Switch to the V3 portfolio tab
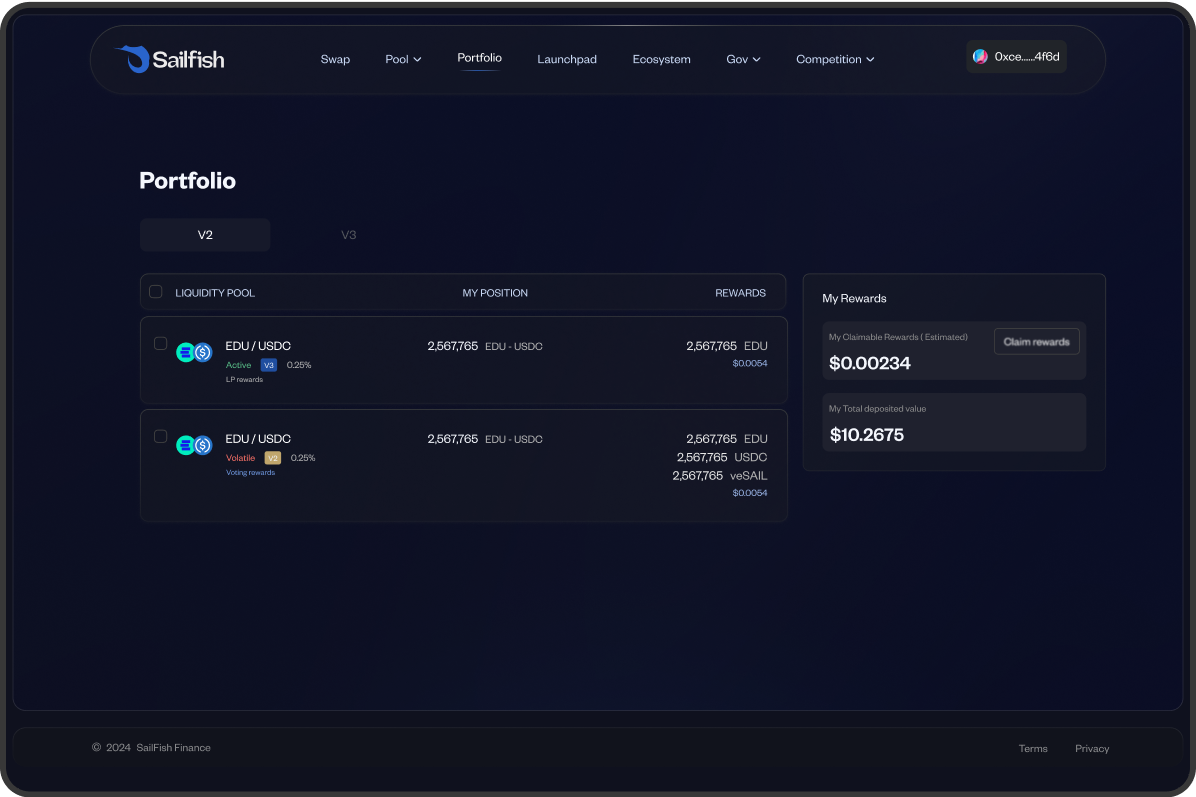This screenshot has height=797, width=1196. [348, 235]
